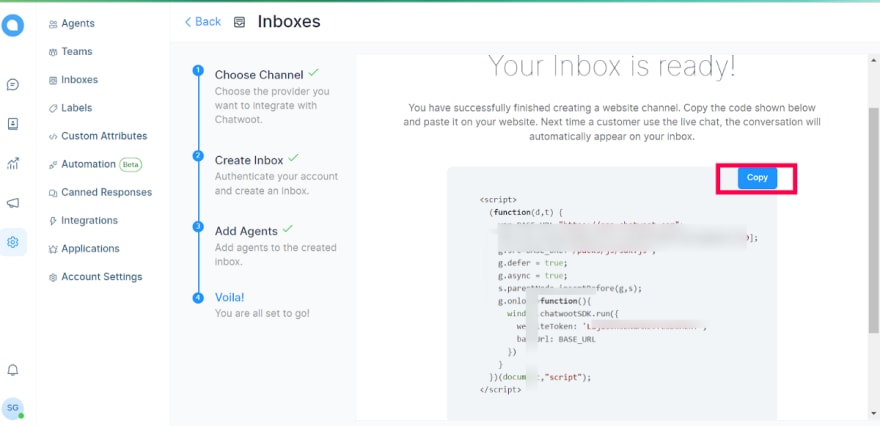Select the Voila! final step

pos(230,297)
